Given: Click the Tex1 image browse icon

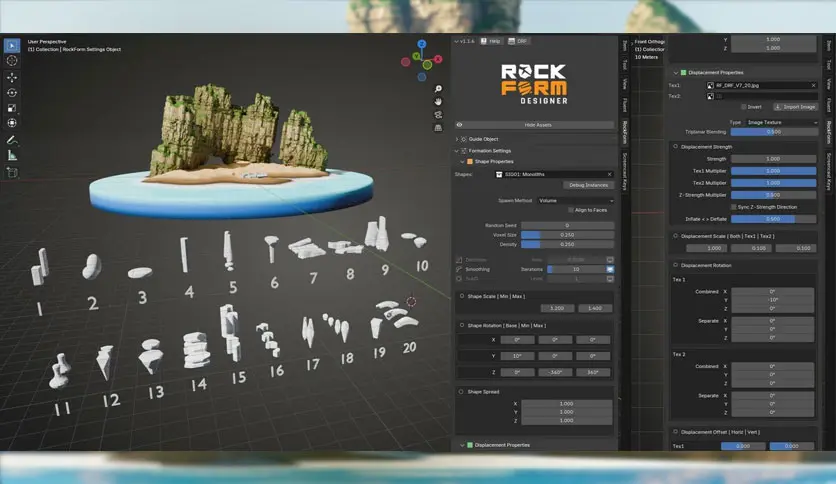Looking at the screenshot, I should pyautogui.click(x=710, y=85).
